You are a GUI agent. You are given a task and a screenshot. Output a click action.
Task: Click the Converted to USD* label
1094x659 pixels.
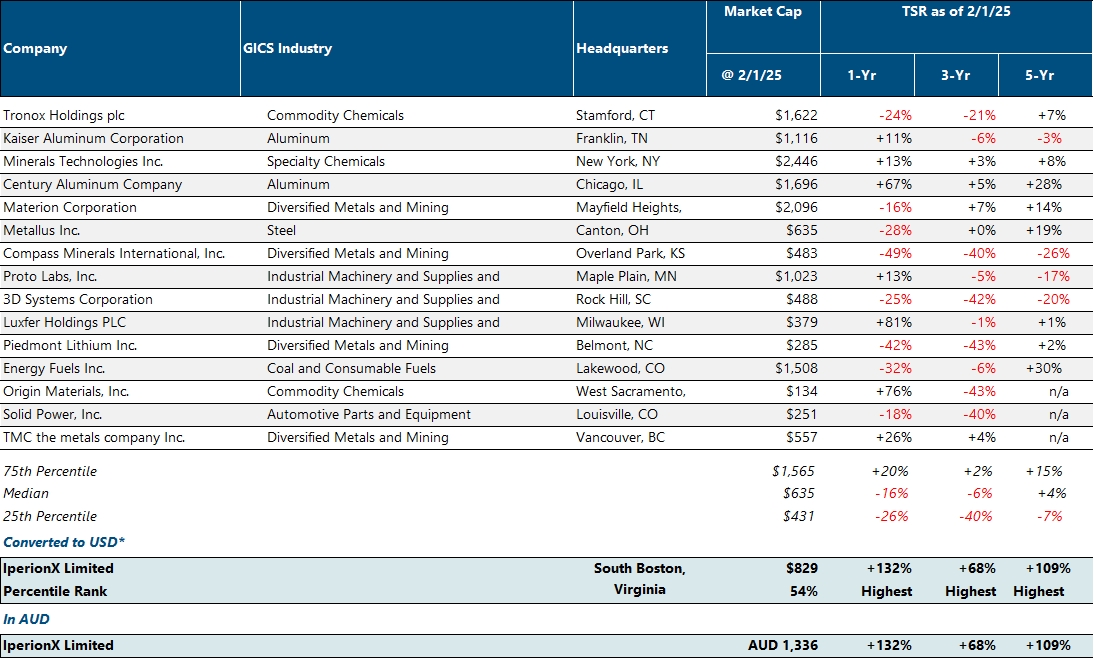pos(64,542)
